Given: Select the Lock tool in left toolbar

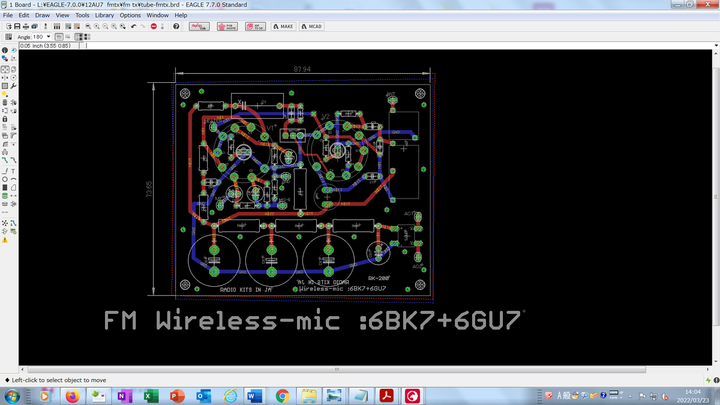Looking at the screenshot, I should click(4, 119).
